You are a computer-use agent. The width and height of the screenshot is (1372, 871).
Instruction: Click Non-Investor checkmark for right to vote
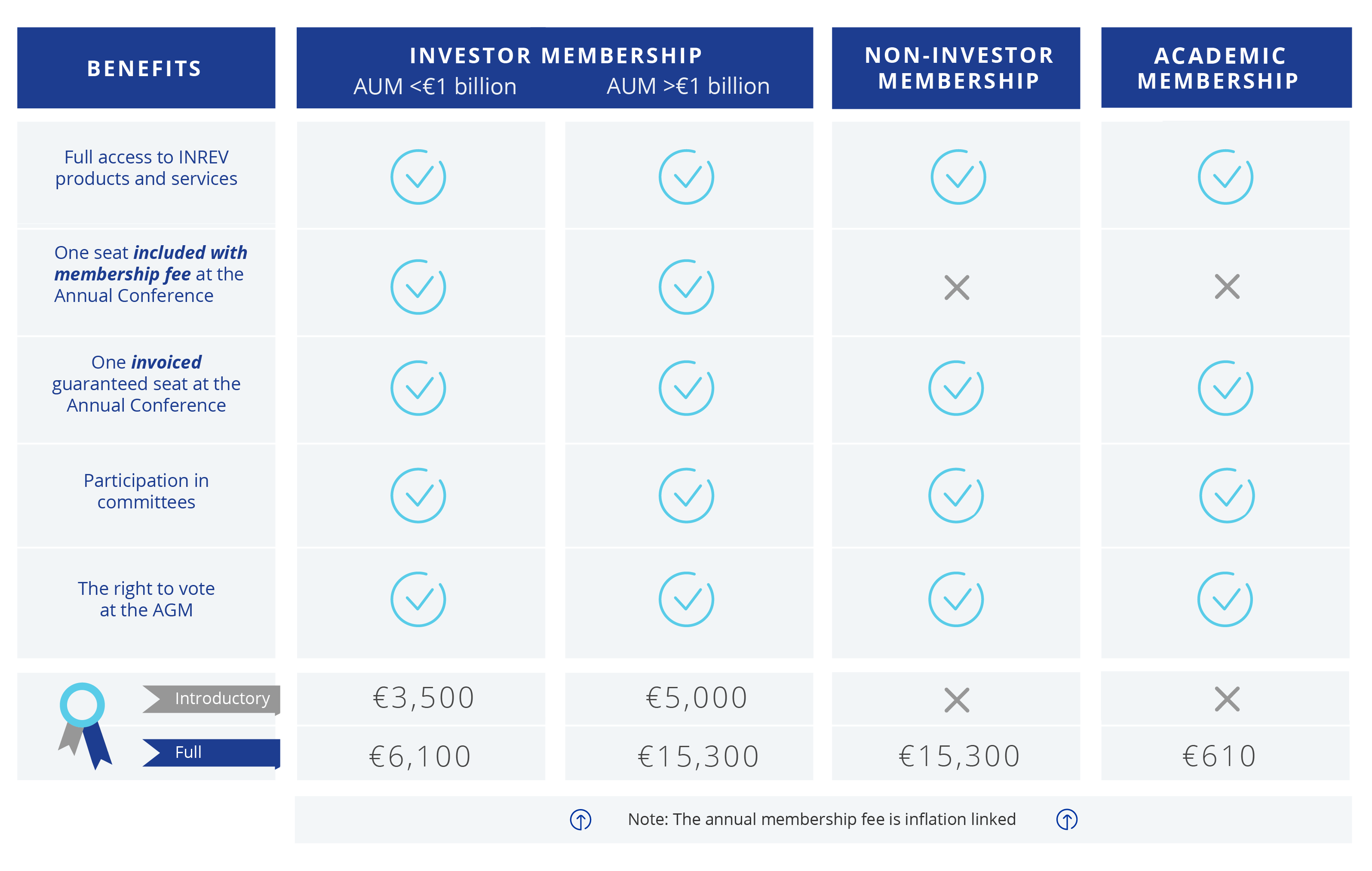pyautogui.click(x=955, y=599)
